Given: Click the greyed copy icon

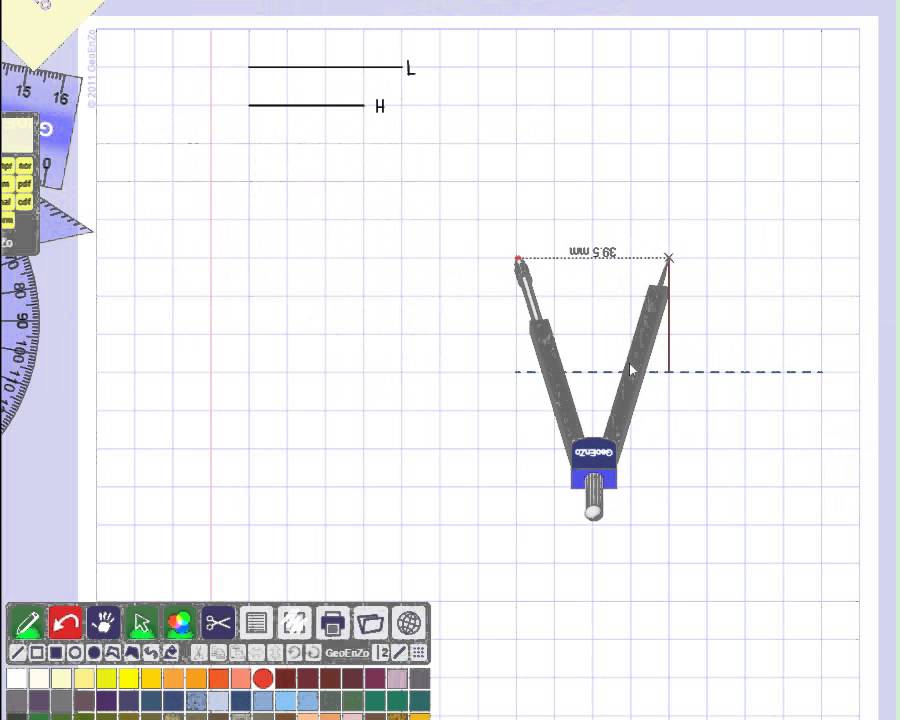Looking at the screenshot, I should tap(218, 653).
